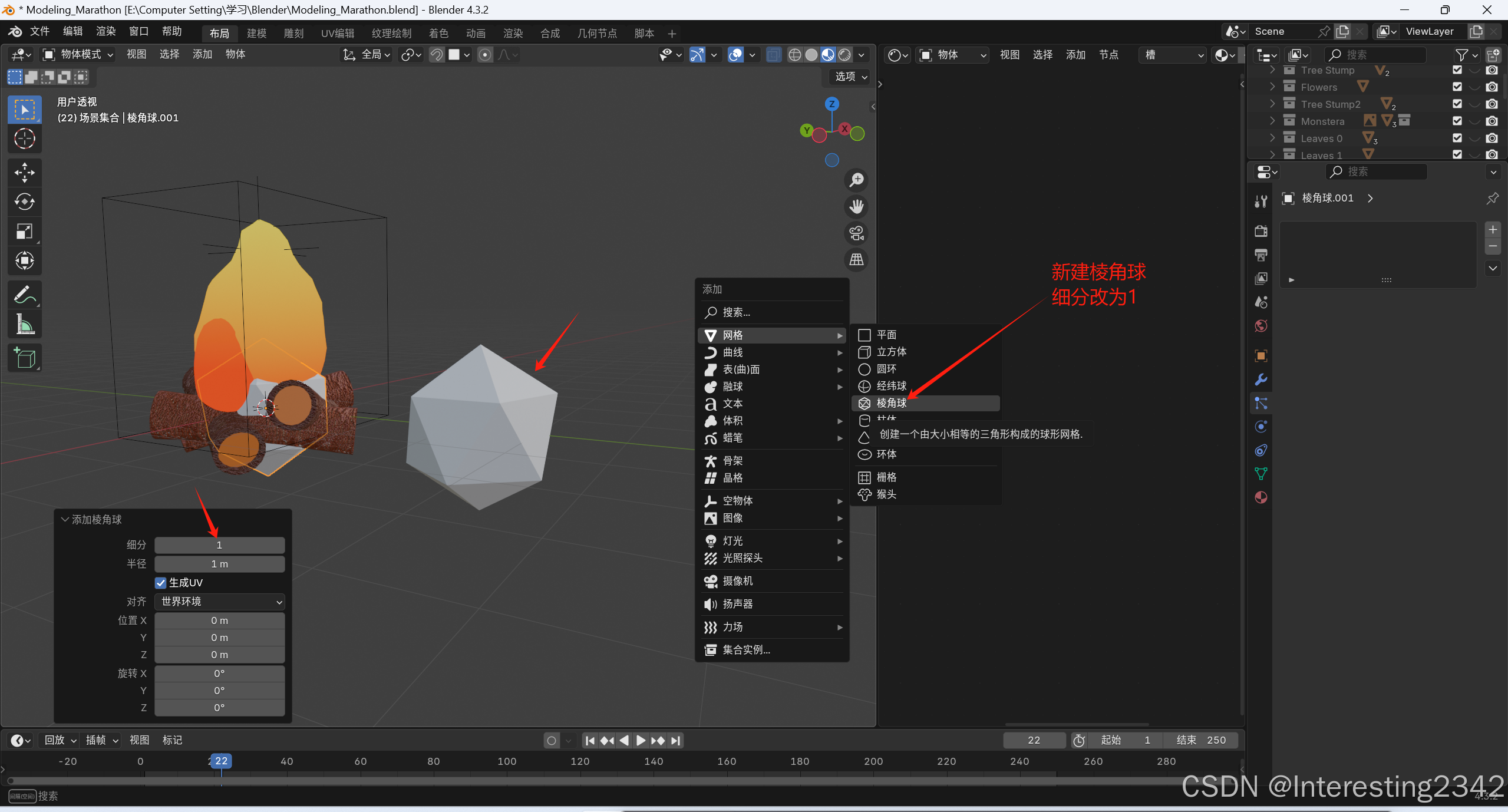The height and width of the screenshot is (812, 1508).
Task: Select the Annotate pencil tool
Action: (24, 295)
